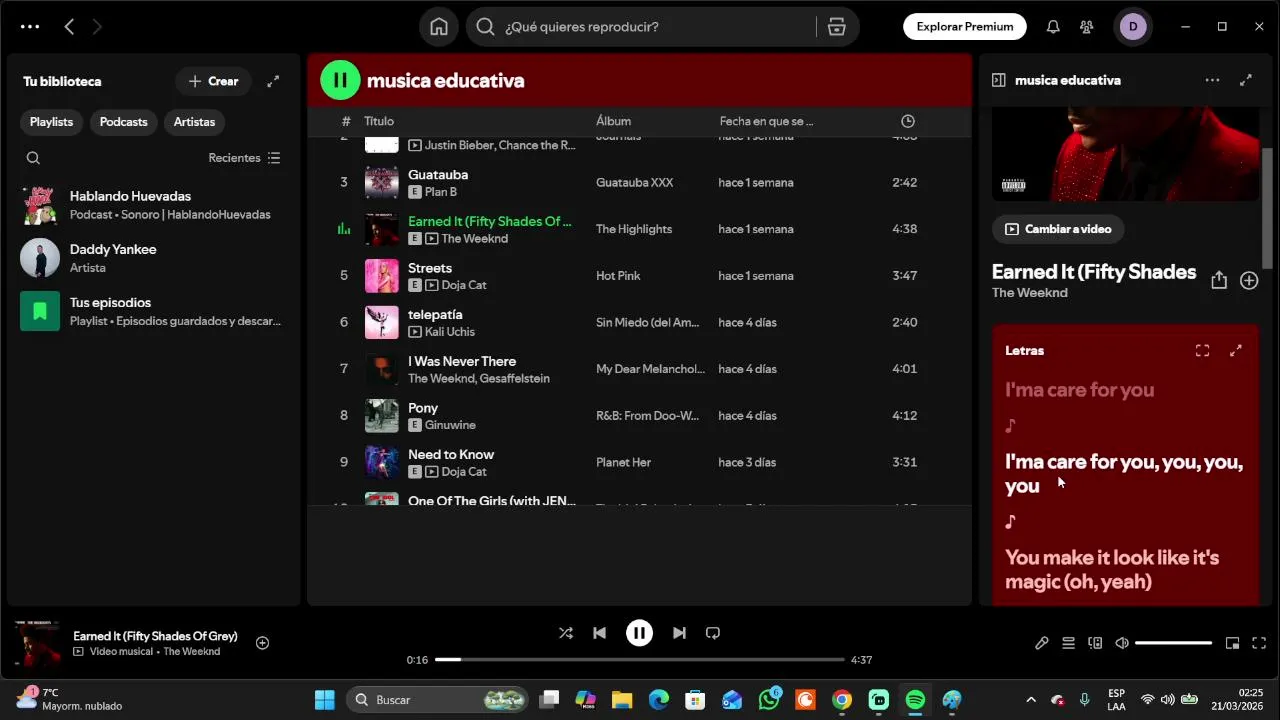The image size is (1280, 720).
Task: Open Spotify from the taskbar
Action: point(915,700)
